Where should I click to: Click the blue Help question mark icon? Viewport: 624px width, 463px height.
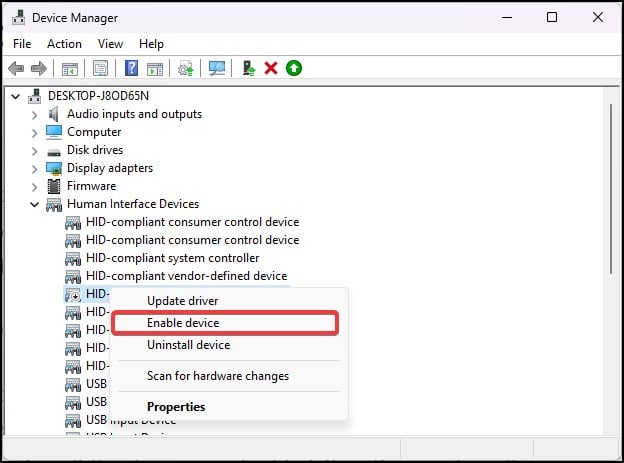point(131,68)
